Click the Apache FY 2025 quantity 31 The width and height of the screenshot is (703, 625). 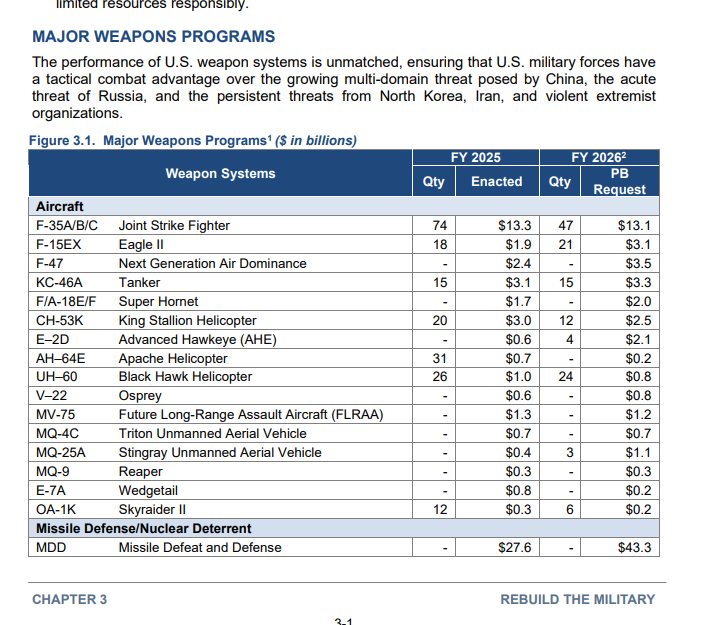[439, 359]
